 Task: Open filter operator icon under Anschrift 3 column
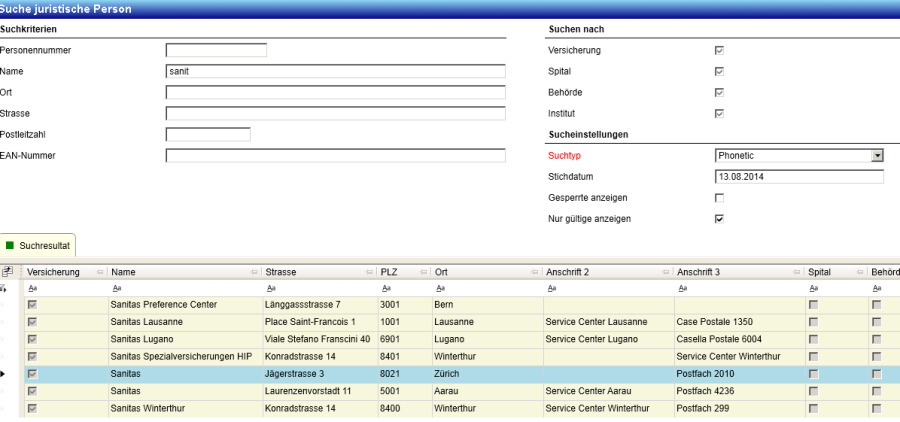pos(682,288)
